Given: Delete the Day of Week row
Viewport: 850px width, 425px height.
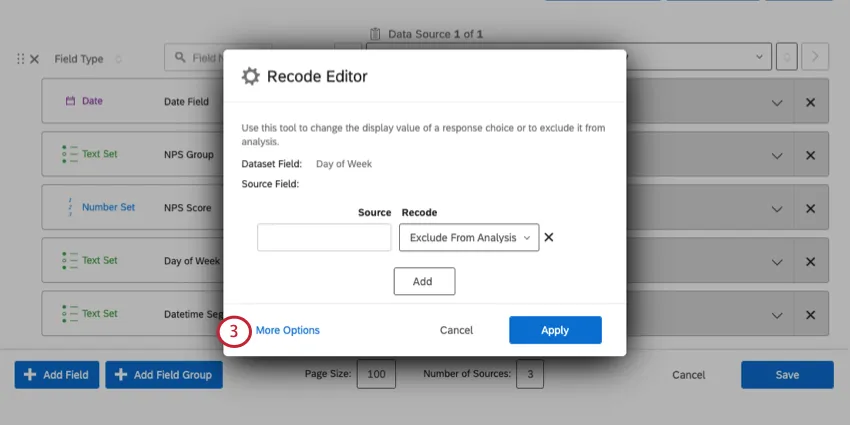Looking at the screenshot, I should [810, 262].
